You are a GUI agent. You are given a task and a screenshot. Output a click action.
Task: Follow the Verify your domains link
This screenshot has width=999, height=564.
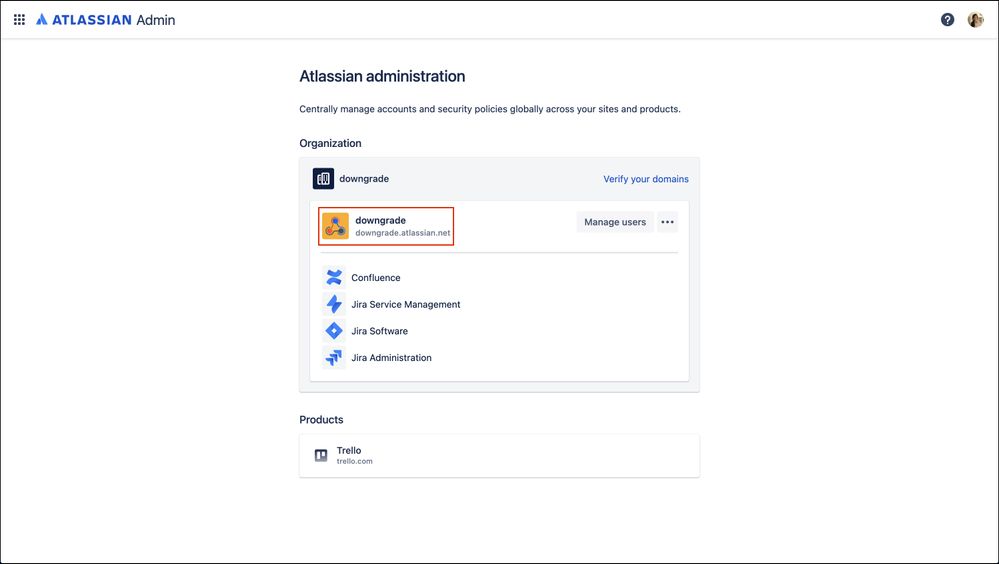pyautogui.click(x=645, y=179)
